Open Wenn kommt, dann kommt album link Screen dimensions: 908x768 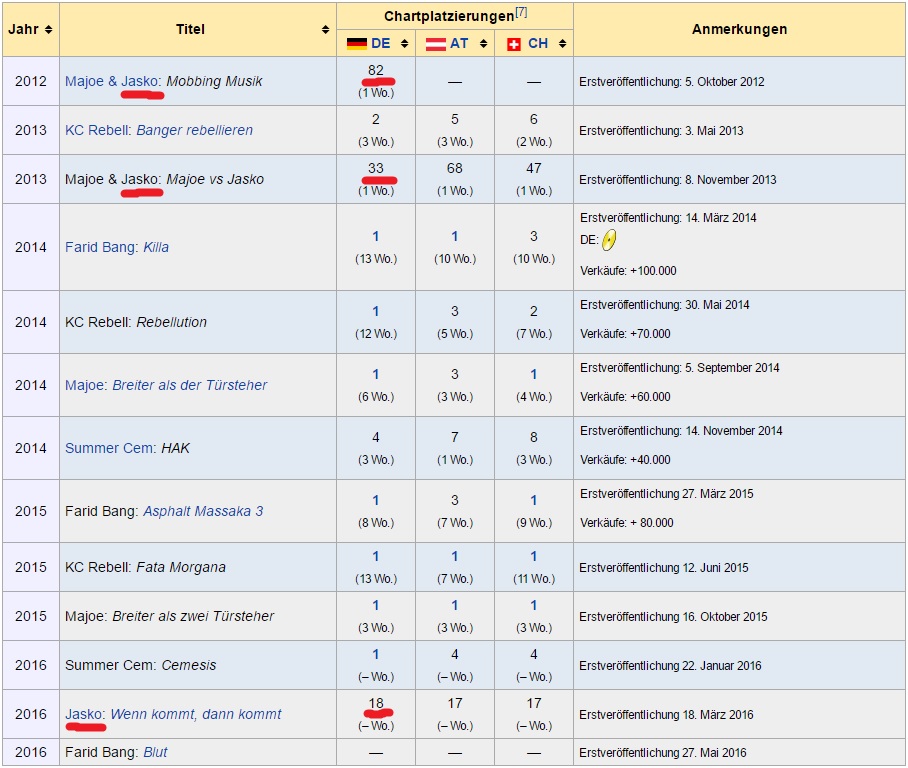click(x=196, y=714)
